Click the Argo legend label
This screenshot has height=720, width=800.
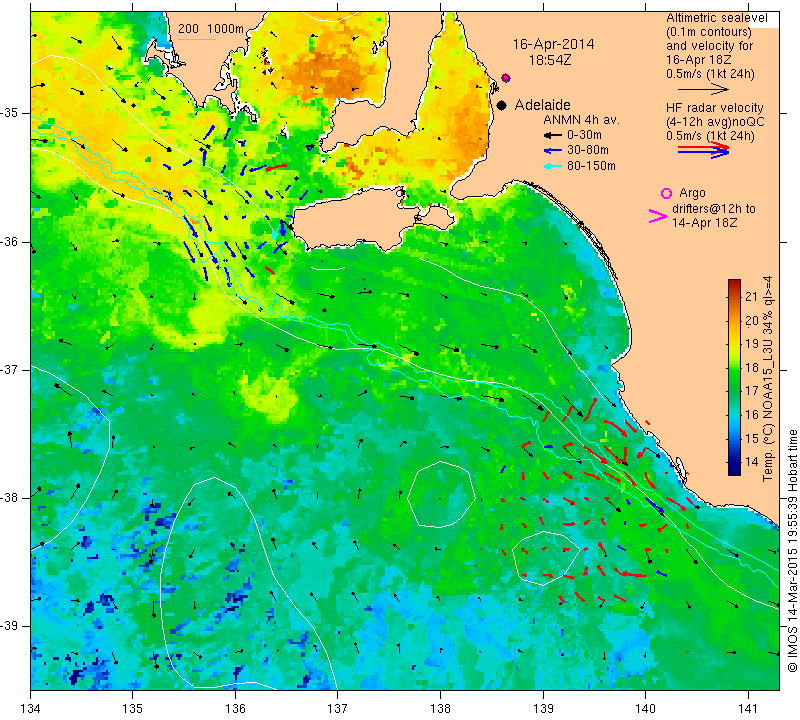pos(692,193)
